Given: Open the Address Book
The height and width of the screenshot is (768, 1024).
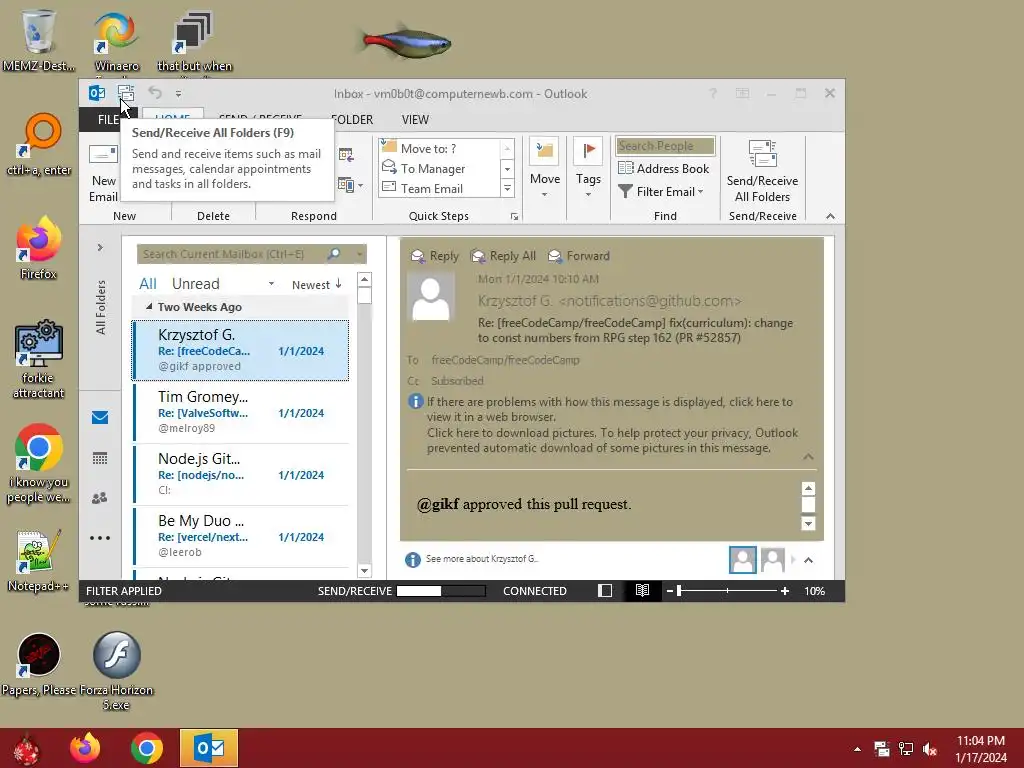Looking at the screenshot, I should (664, 168).
